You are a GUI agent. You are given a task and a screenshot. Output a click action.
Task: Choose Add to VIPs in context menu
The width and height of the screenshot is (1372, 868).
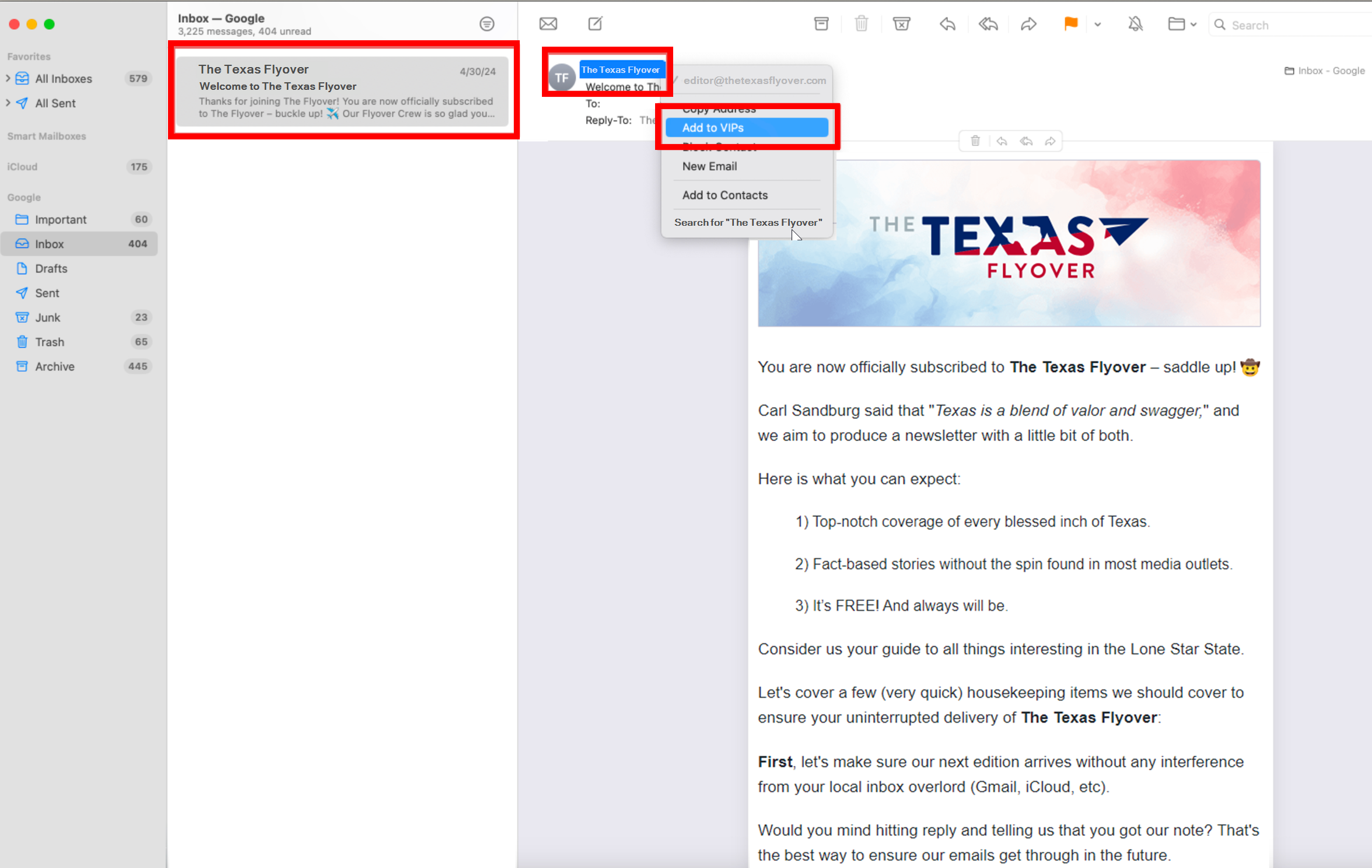[747, 128]
